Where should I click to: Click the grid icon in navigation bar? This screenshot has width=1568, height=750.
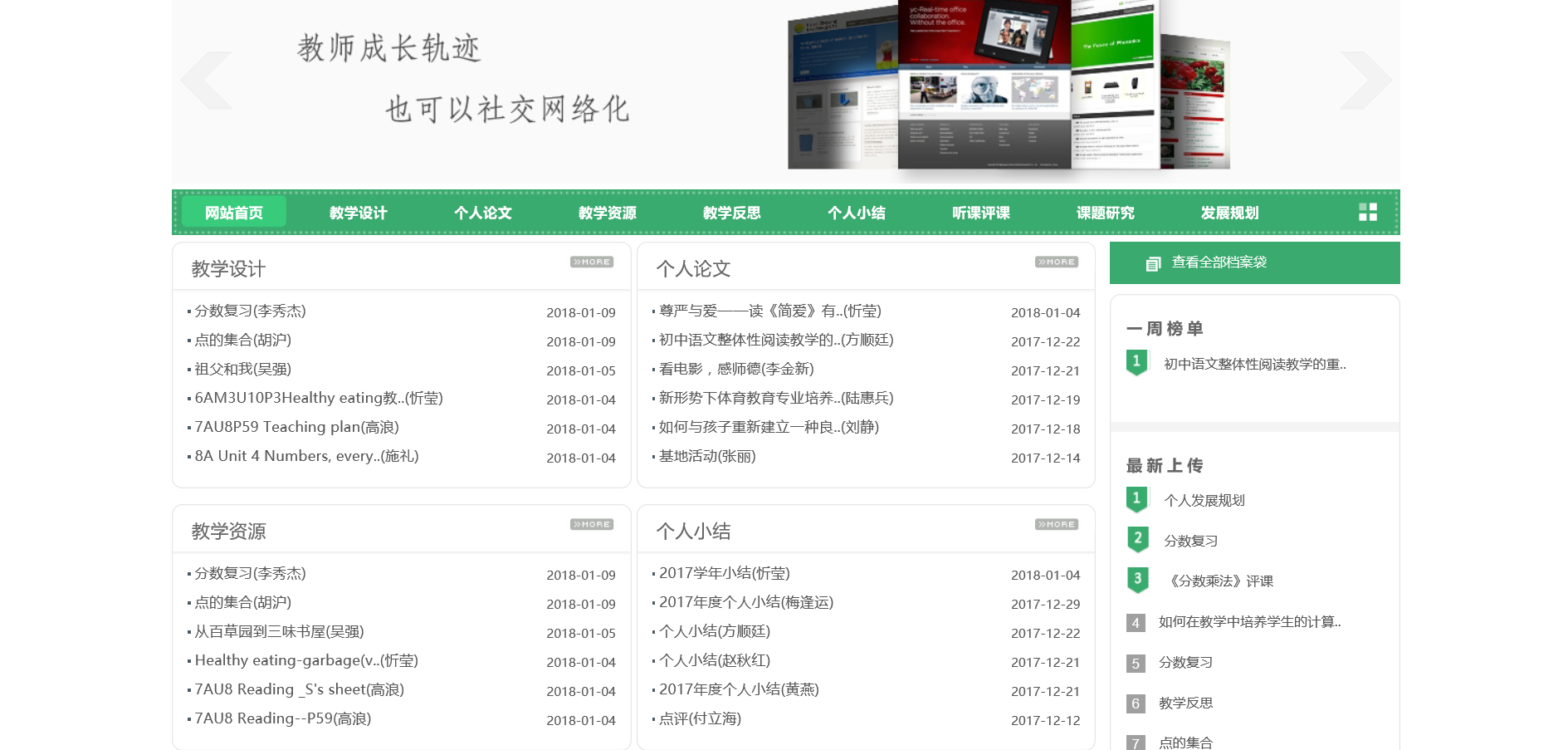pyautogui.click(x=1367, y=212)
